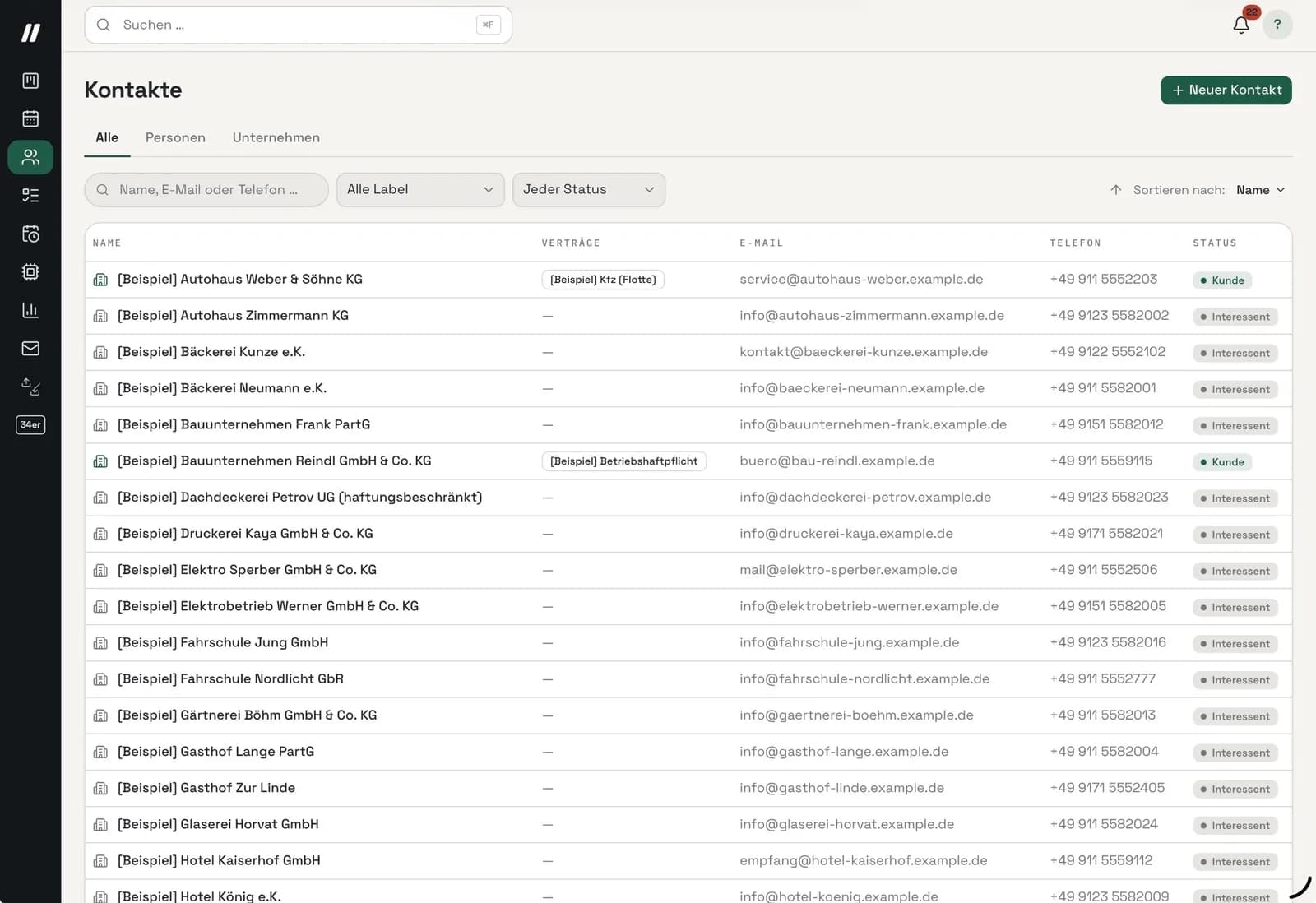Open the [Beispiel] Betriebshaftpflicht contract tag
The height and width of the screenshot is (903, 1316).
[x=623, y=461]
